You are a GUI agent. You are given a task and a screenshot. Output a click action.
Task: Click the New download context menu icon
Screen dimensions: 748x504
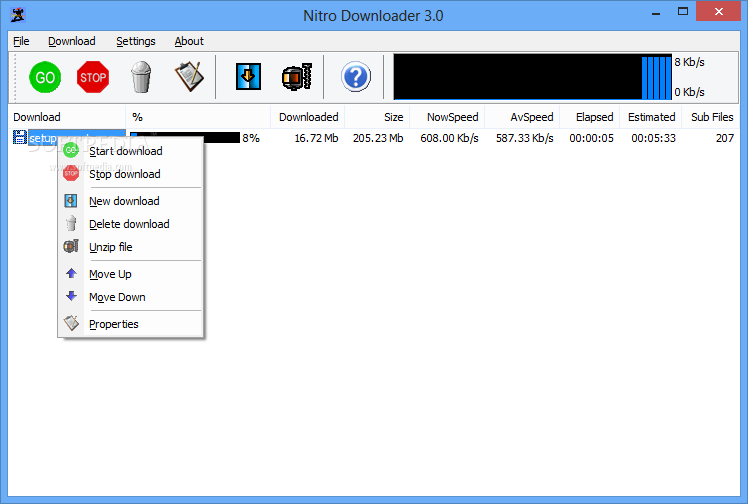pos(71,201)
